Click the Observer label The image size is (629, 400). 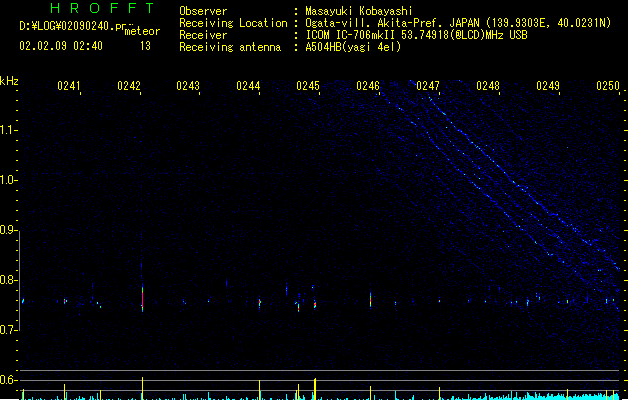(x=203, y=11)
